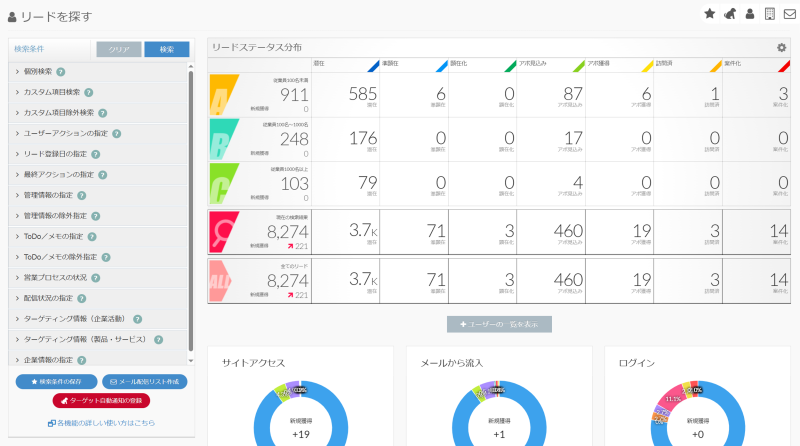Expand the カスタム項目除外検索 section

pos(98,113)
